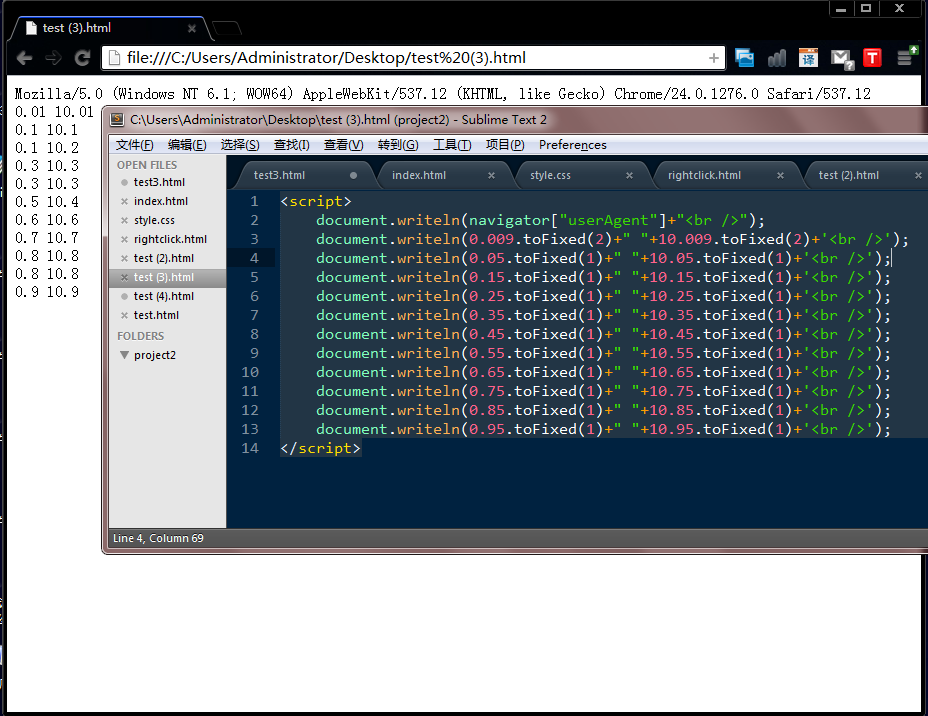The width and height of the screenshot is (928, 716).
Task: Click line number 1 in gutter
Action: point(254,201)
